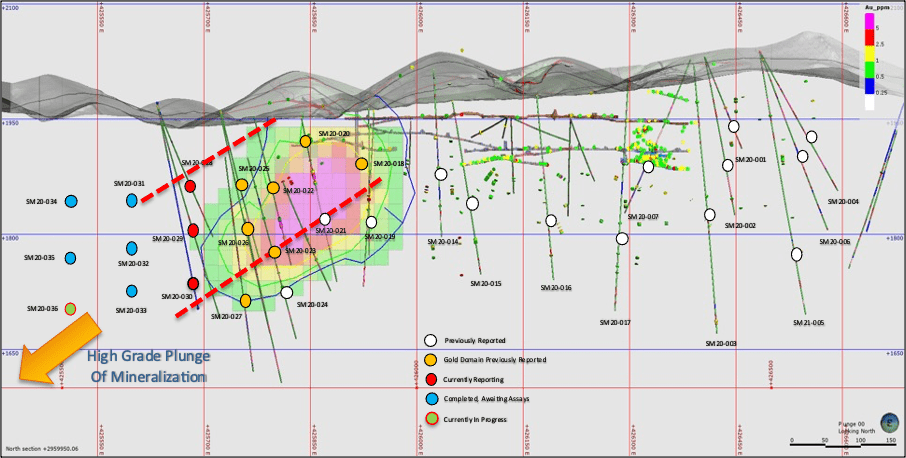Click the orange SM20-023 pierce point marker
Screen dimensions: 906x458
275,252
